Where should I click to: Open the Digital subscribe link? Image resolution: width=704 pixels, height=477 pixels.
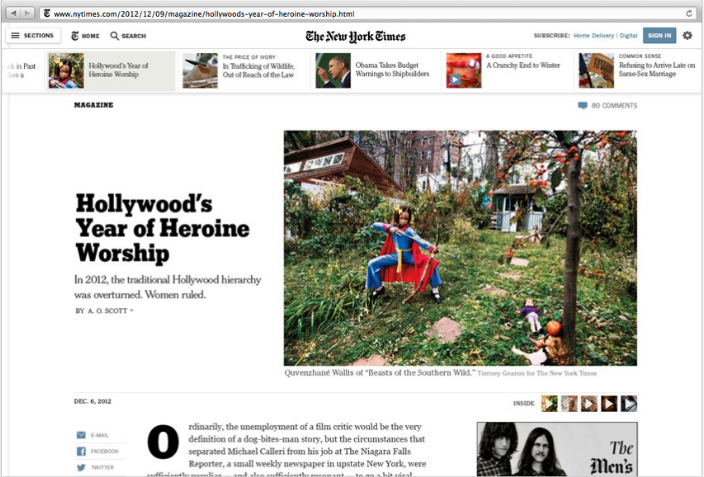(x=628, y=35)
